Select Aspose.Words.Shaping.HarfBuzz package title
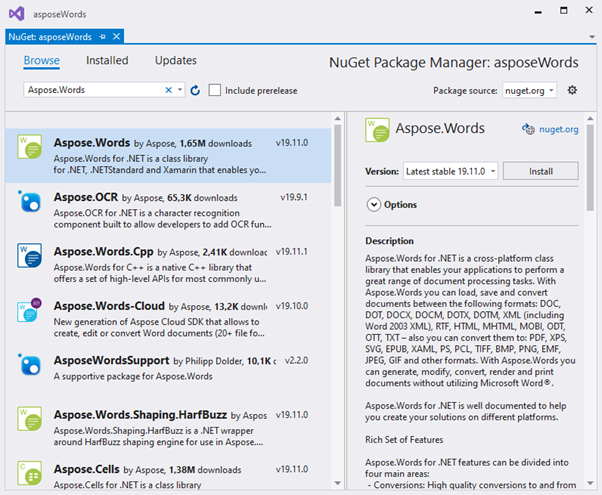Screen dimensions: 602x495 [x=140, y=415]
